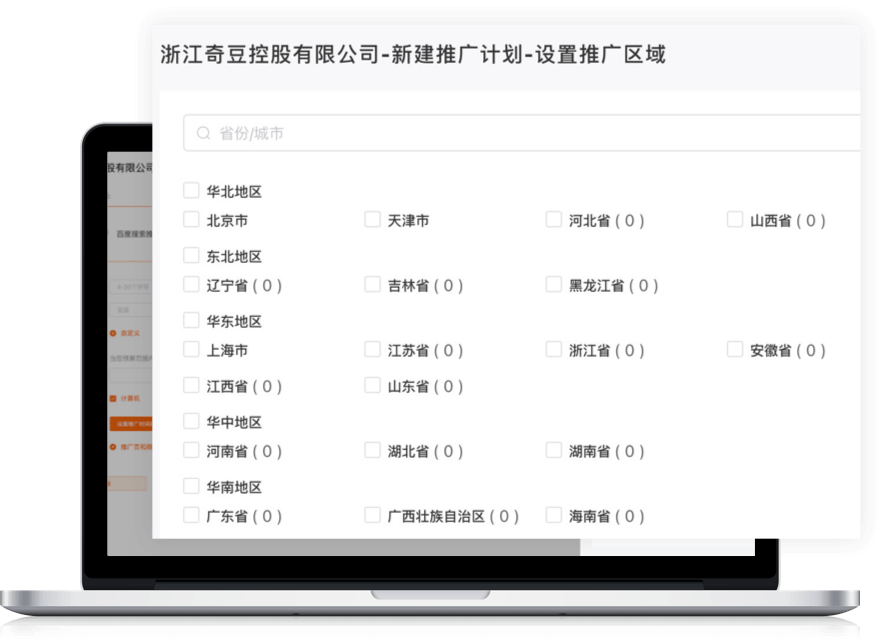Screen dimensions: 886x640
Task: Check the 山东省 checkbox
Action: tap(372, 385)
